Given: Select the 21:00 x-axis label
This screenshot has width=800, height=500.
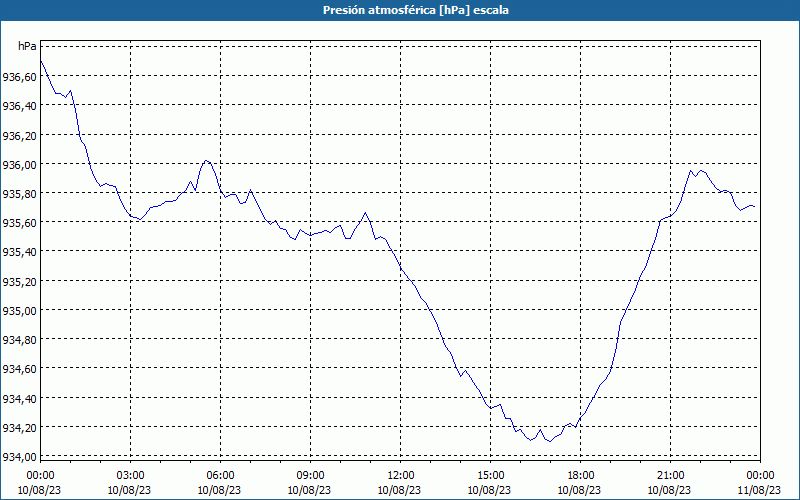Looking at the screenshot, I should point(670,476).
